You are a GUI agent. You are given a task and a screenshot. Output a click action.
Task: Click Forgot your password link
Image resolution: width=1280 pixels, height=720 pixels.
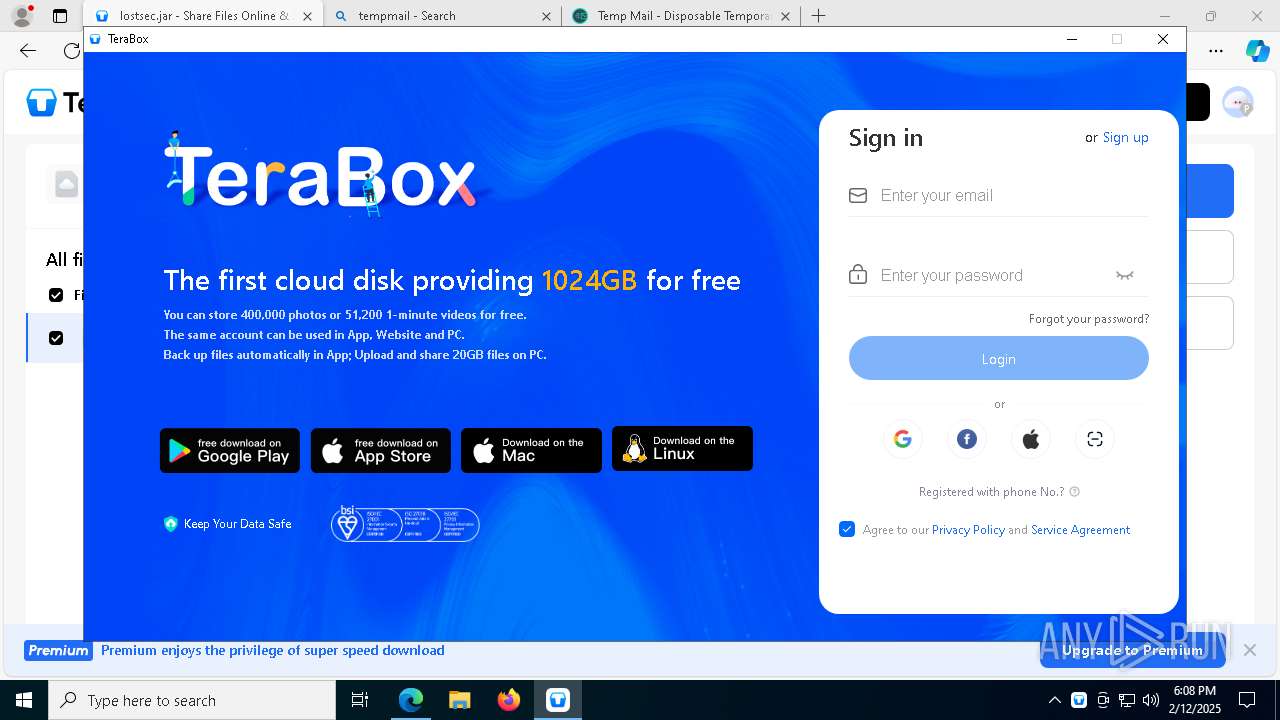(1089, 319)
